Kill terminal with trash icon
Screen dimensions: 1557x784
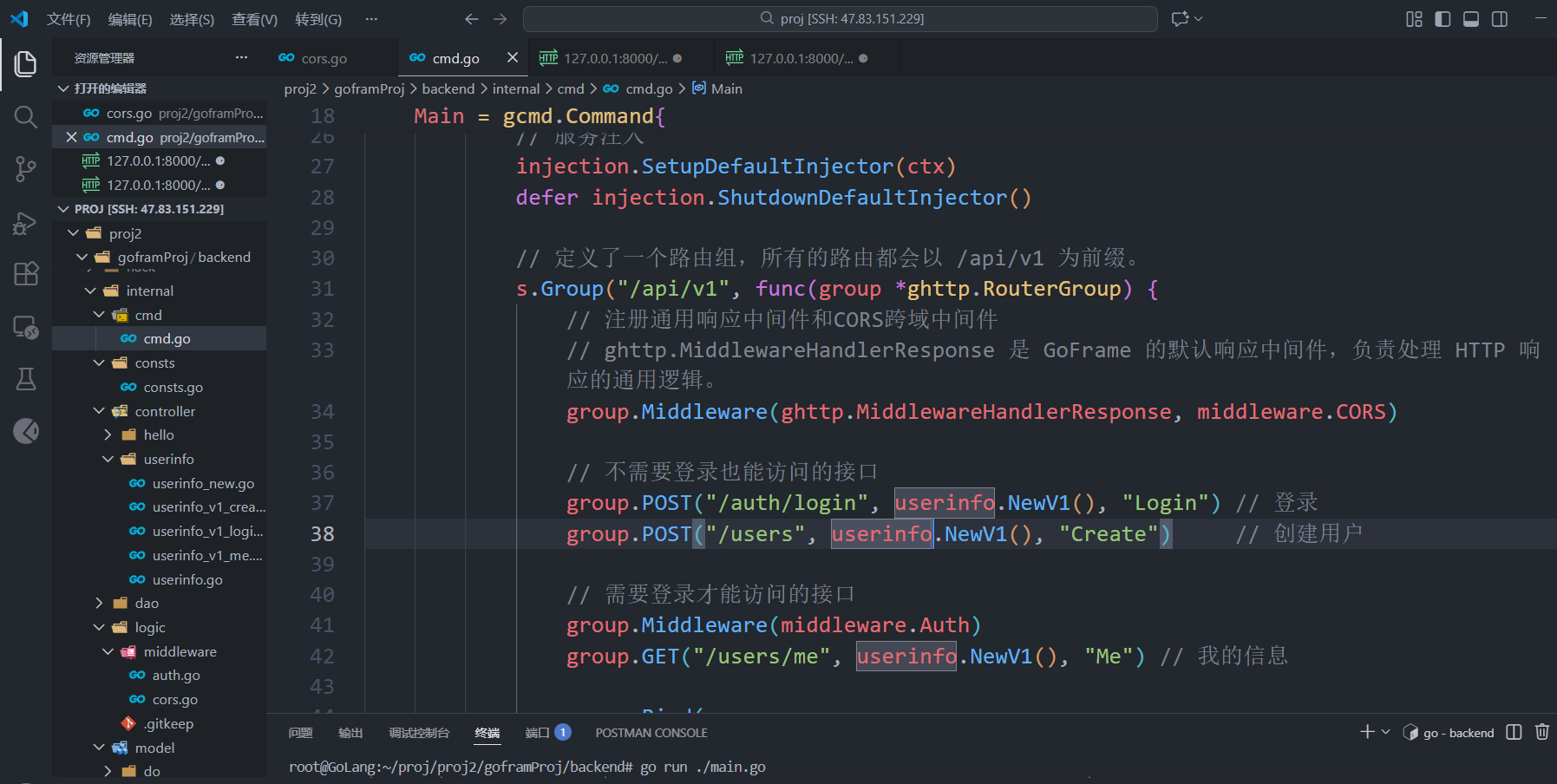tap(1542, 732)
